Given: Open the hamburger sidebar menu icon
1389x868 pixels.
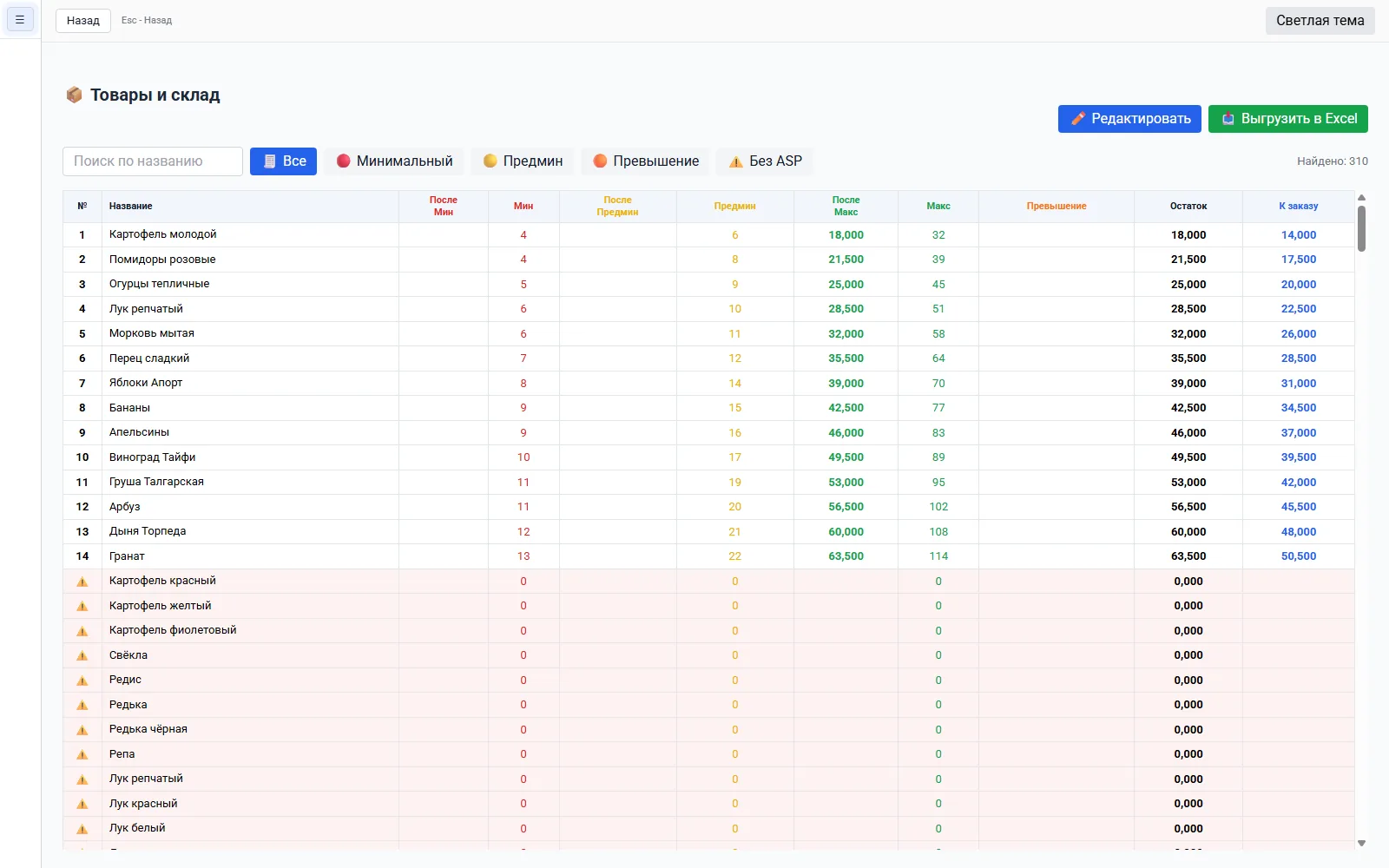Looking at the screenshot, I should click(20, 19).
